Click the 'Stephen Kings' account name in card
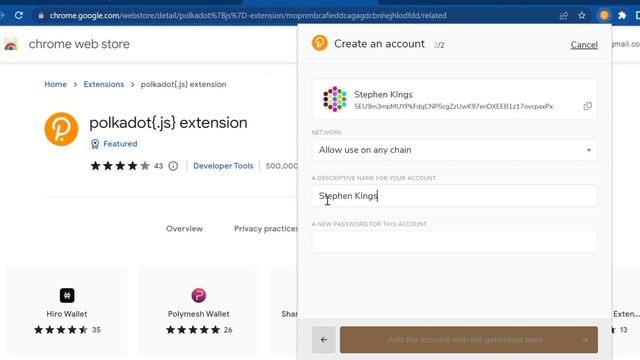 383,94
